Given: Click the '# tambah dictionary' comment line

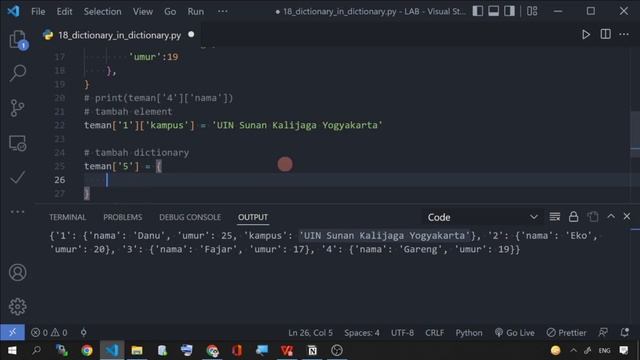Looking at the screenshot, I should pyautogui.click(x=136, y=153).
